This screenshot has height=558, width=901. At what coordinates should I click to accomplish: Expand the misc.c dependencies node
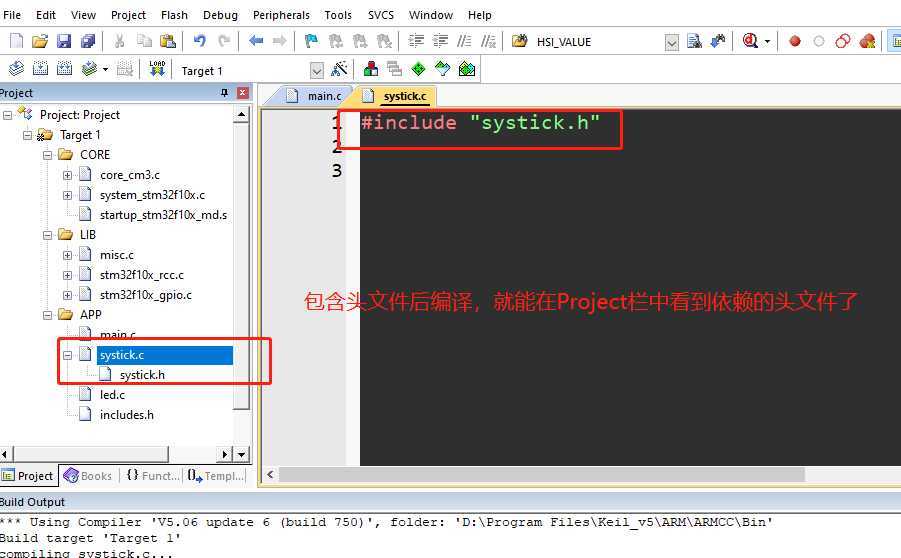[67, 255]
